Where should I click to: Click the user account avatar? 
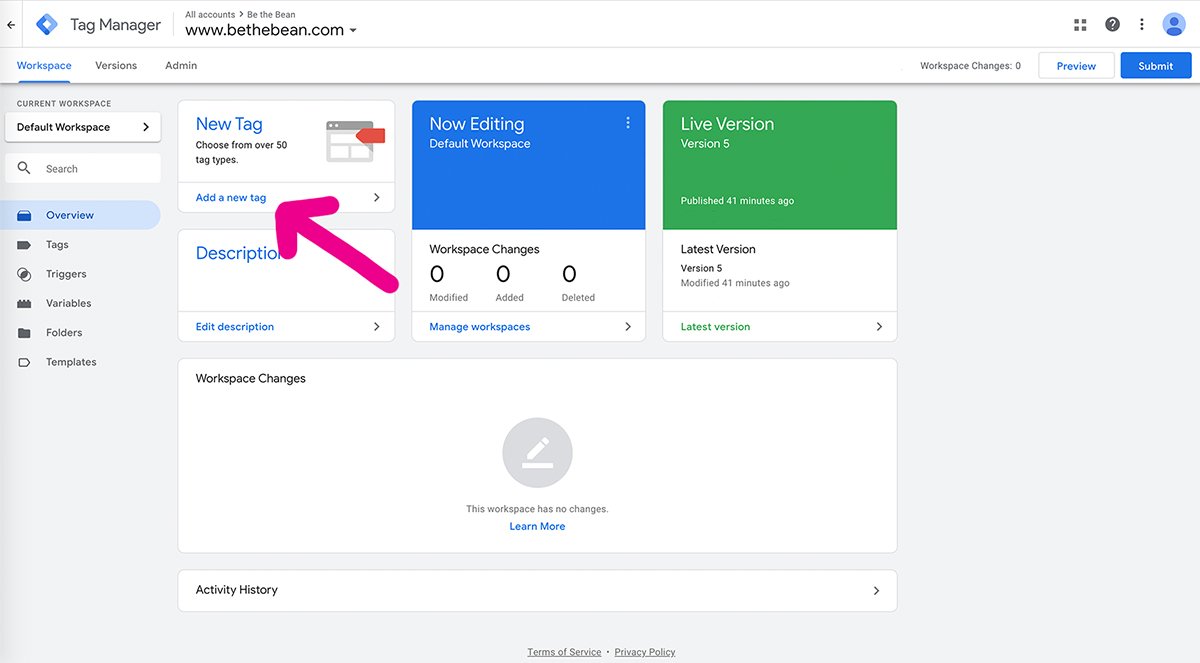click(1174, 24)
